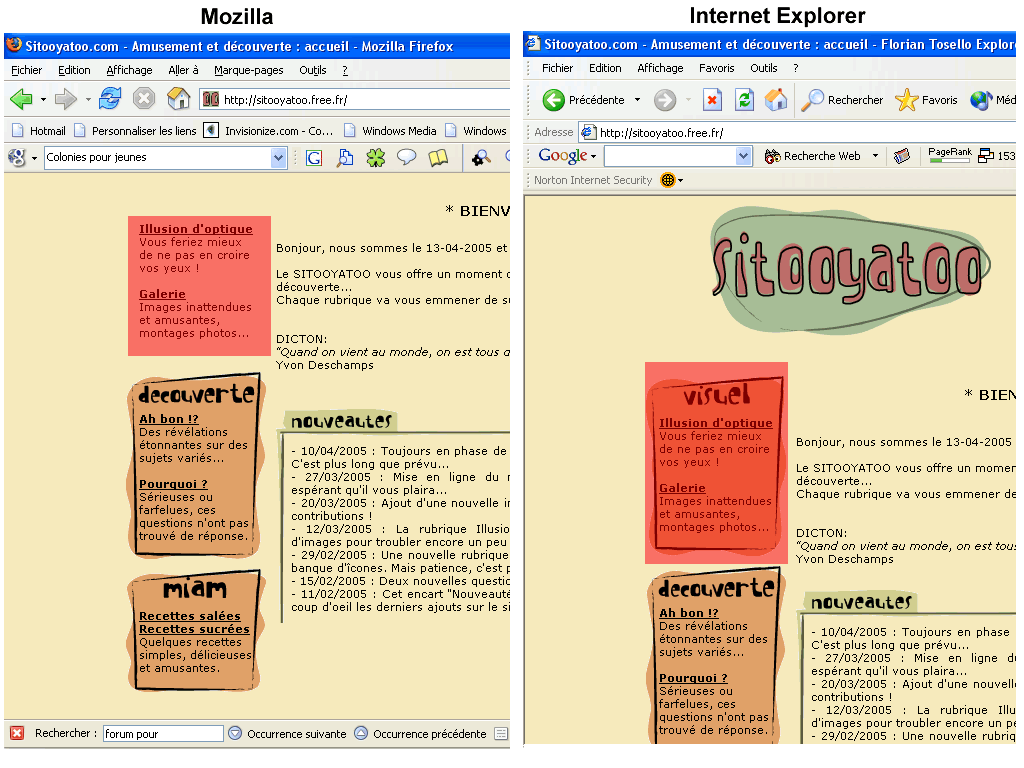Click Firefox Forward arrow button
Image resolution: width=1024 pixels, height=768 pixels.
[x=65, y=99]
